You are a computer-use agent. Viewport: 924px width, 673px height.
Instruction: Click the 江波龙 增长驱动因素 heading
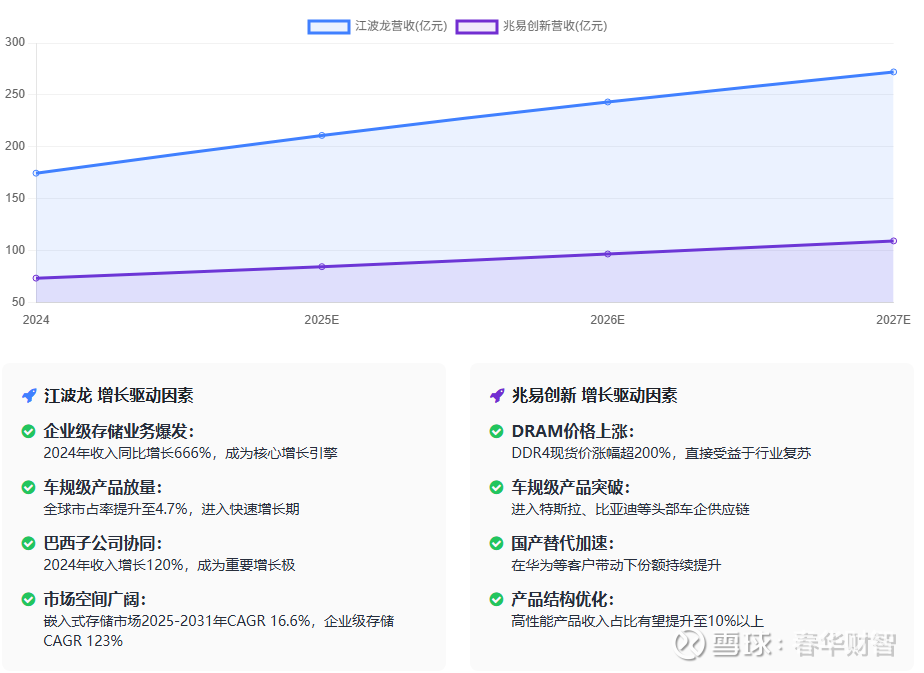click(119, 396)
